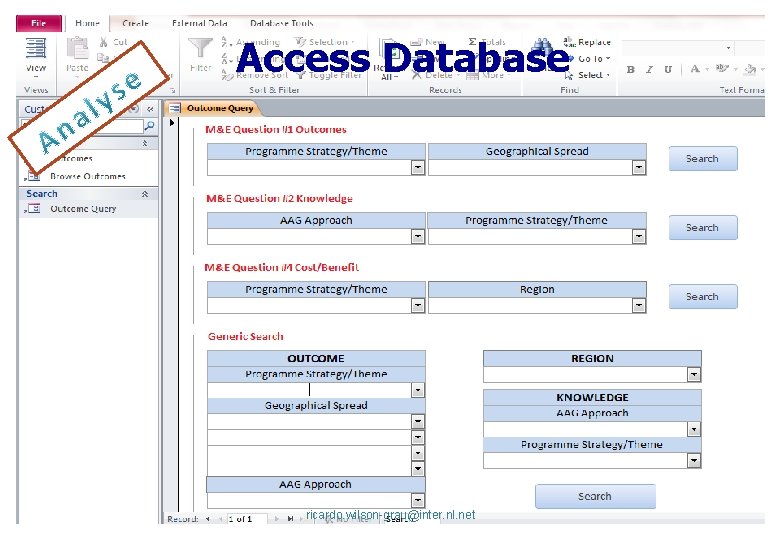Screen dimensions: 780x540
Task: Click the Font Color A icon
Action: pos(695,69)
